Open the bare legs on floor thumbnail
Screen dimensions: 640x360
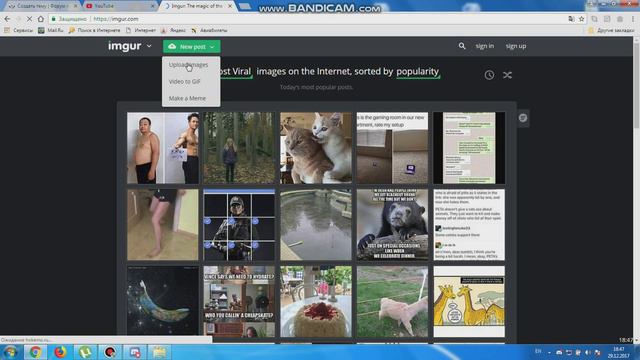[x=162, y=224]
